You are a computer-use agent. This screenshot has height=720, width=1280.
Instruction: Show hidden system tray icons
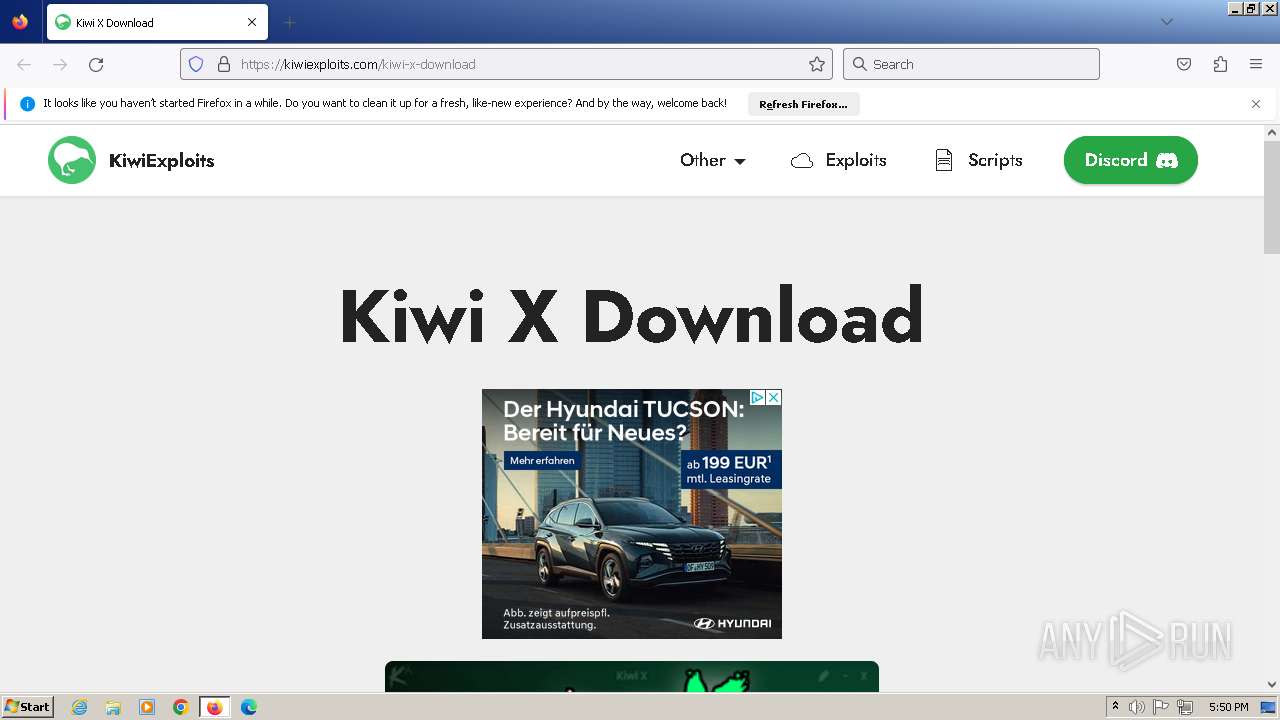(1115, 707)
